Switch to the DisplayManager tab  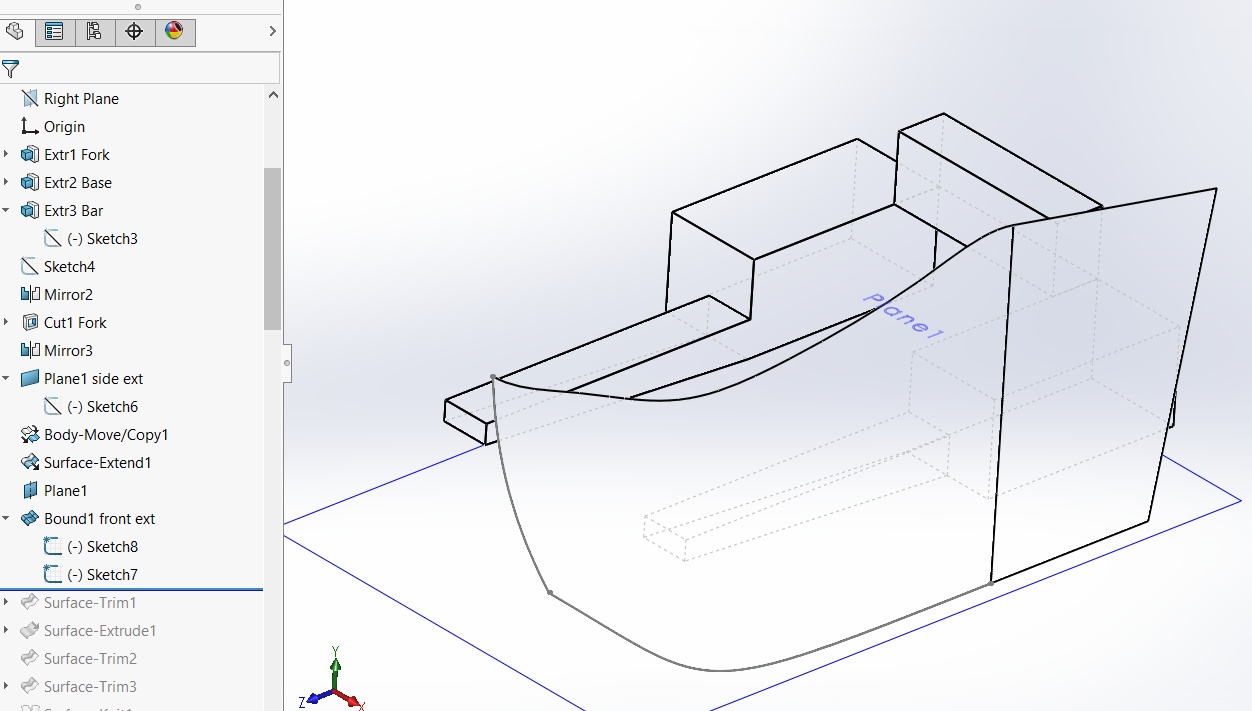173,31
